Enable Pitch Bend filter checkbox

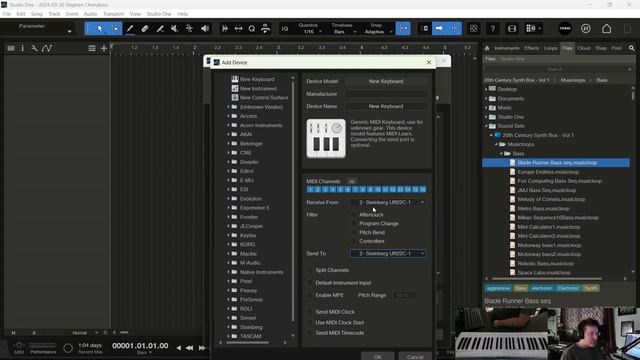[354, 232]
